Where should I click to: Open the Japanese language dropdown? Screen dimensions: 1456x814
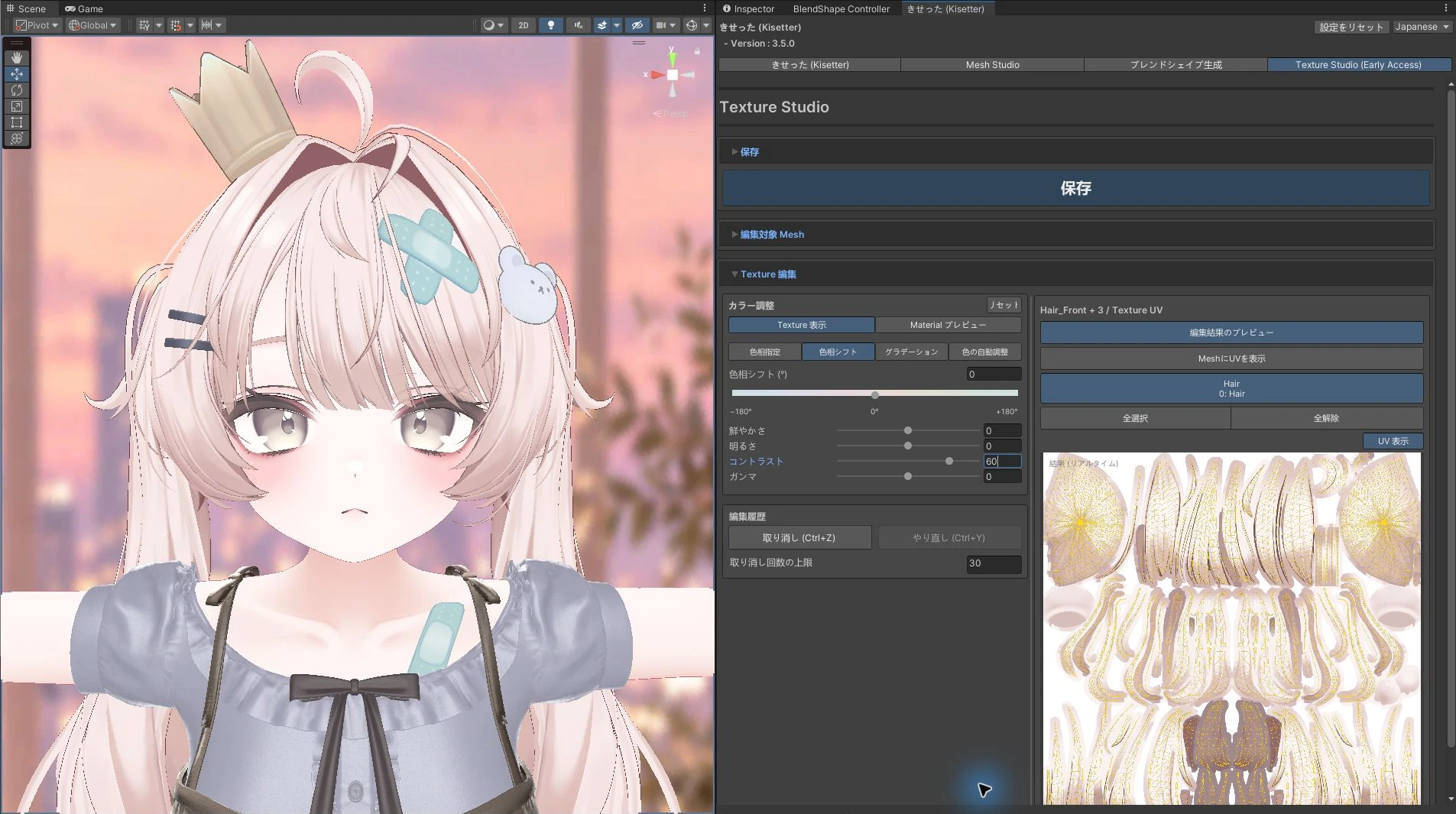click(x=1422, y=27)
